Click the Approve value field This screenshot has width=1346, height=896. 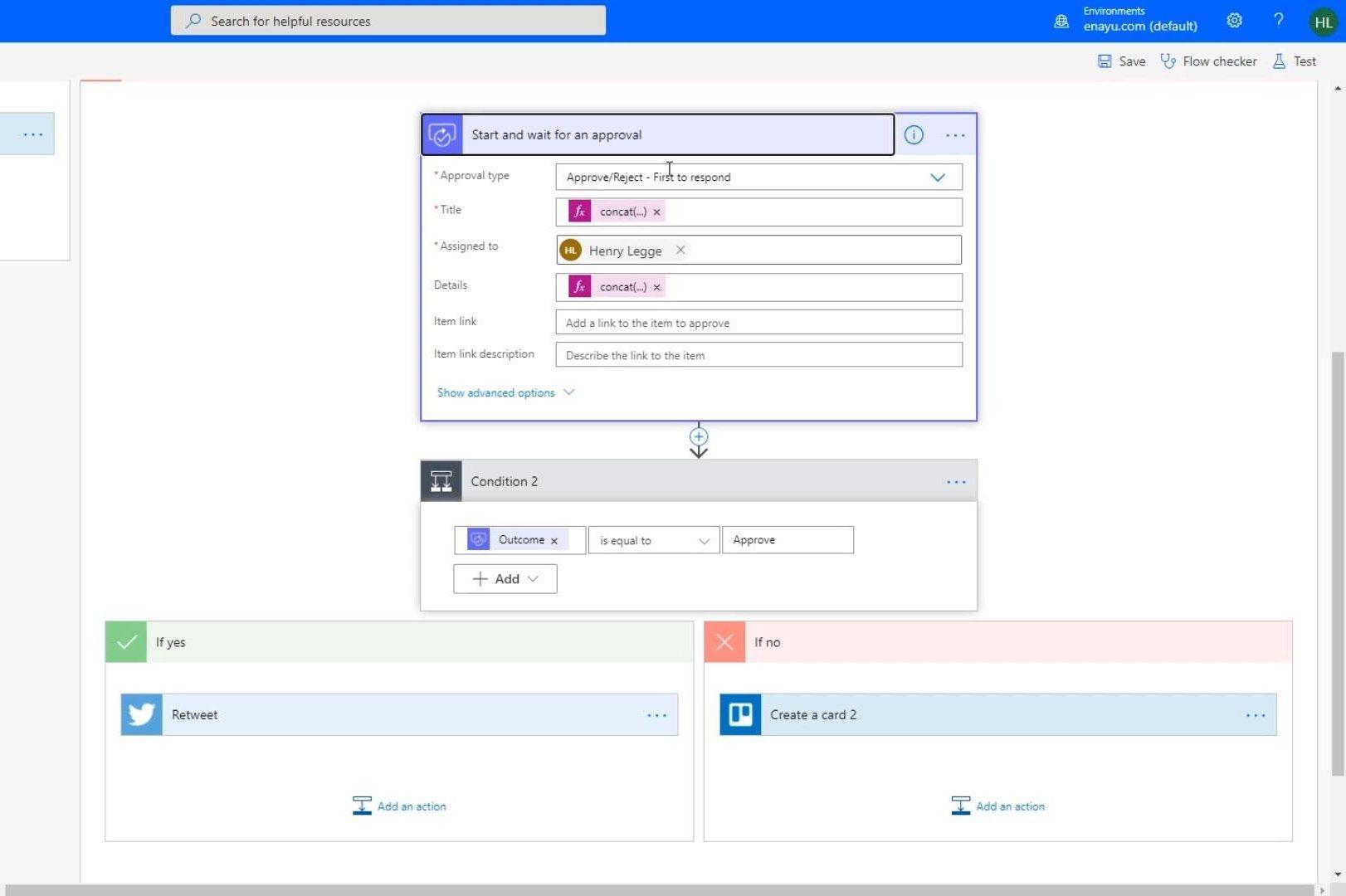click(x=788, y=540)
